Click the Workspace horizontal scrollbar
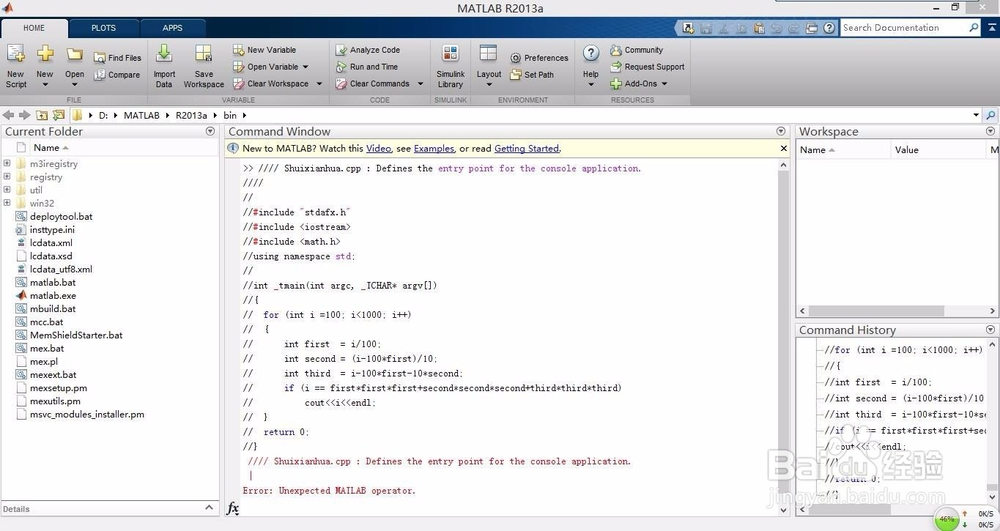The height and width of the screenshot is (531, 1000). (876, 311)
